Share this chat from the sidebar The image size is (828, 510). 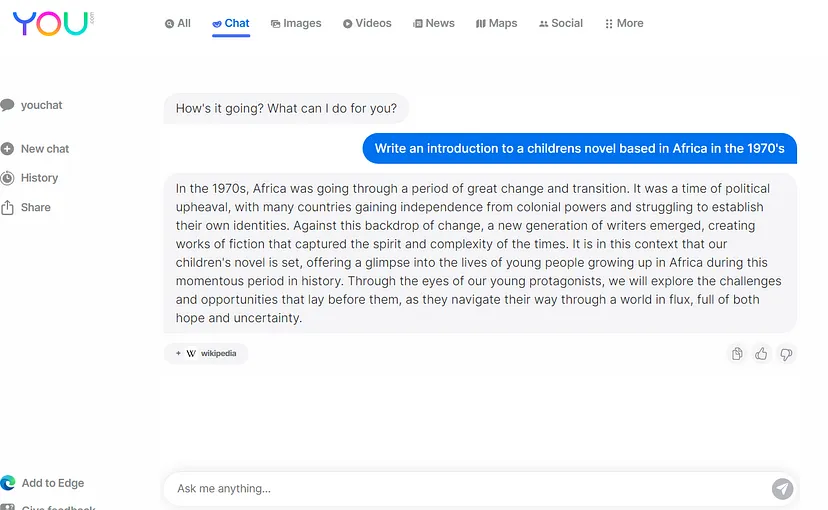click(26, 207)
